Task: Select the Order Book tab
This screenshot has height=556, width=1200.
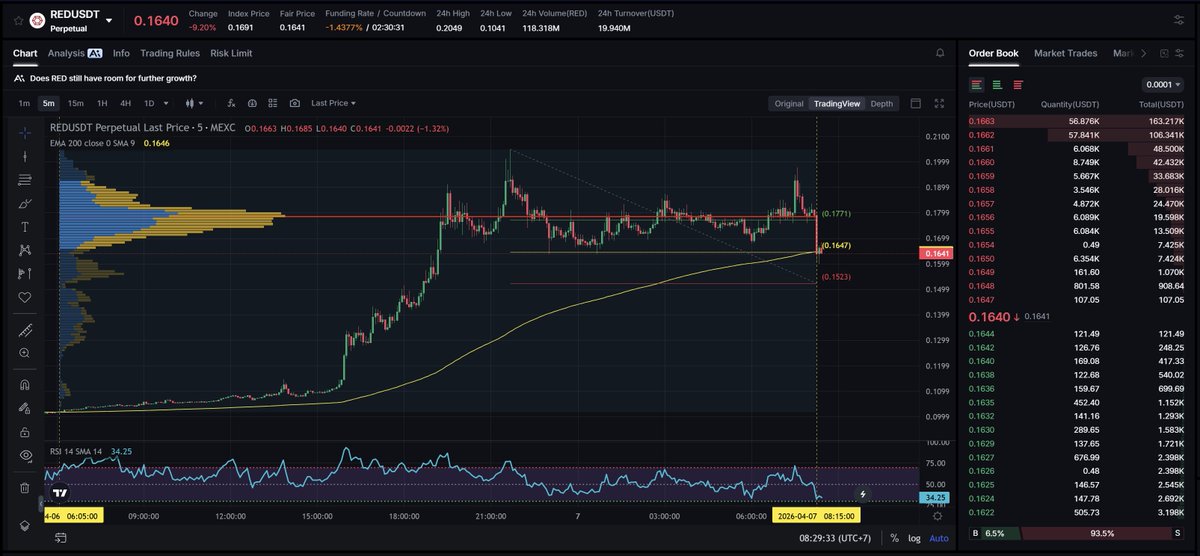Action: [x=993, y=53]
